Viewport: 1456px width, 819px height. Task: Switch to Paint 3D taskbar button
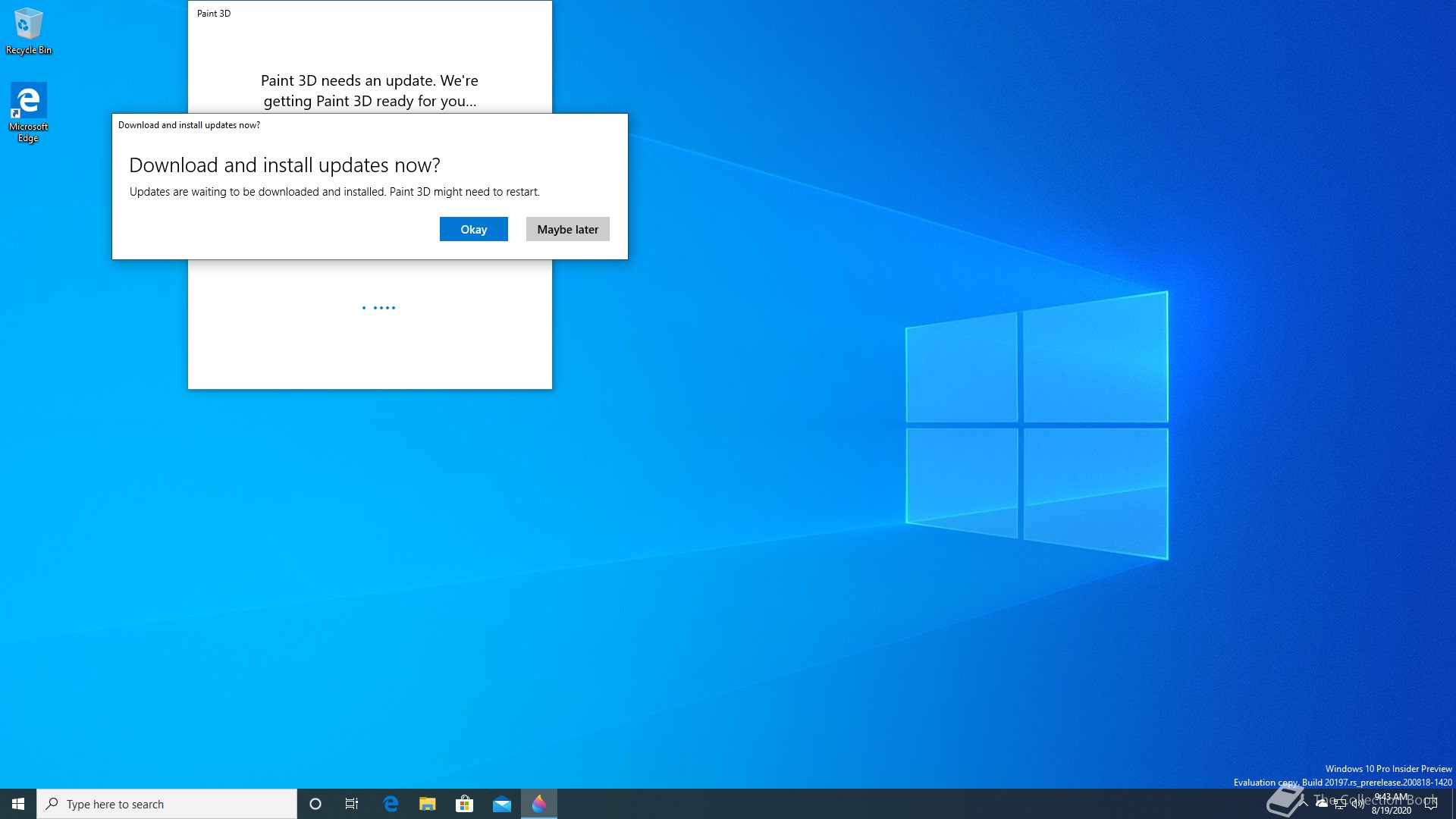tap(539, 804)
